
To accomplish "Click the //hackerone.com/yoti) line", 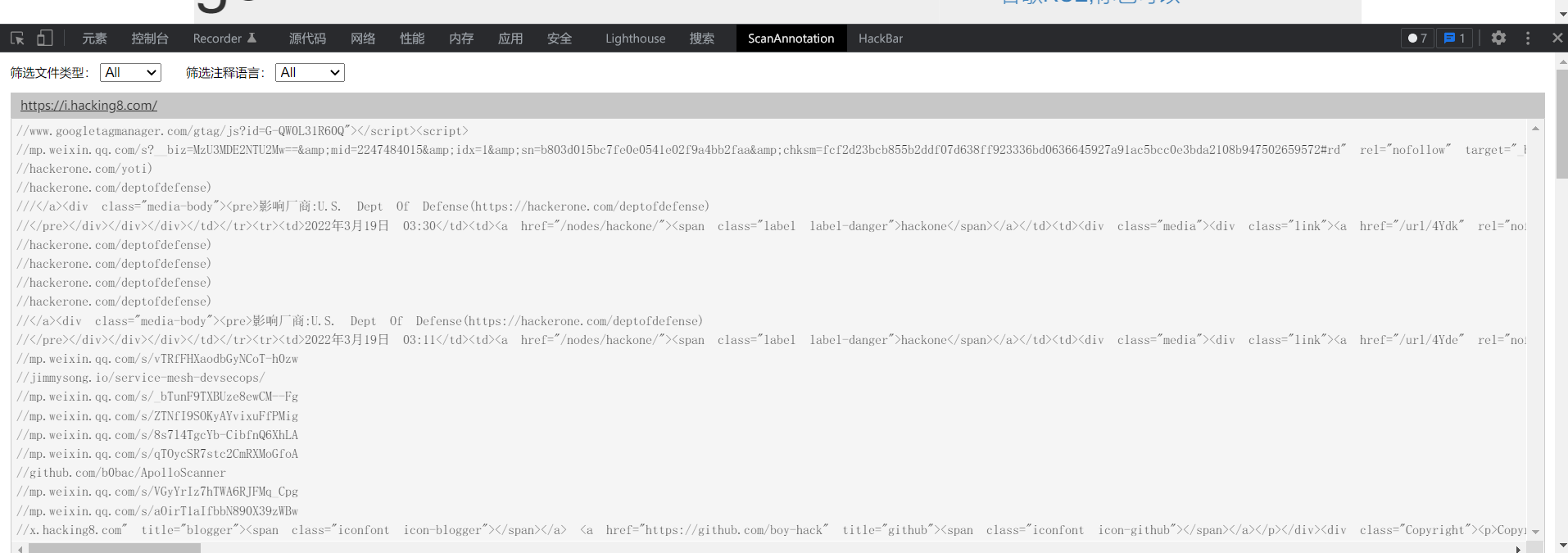I will (84, 169).
